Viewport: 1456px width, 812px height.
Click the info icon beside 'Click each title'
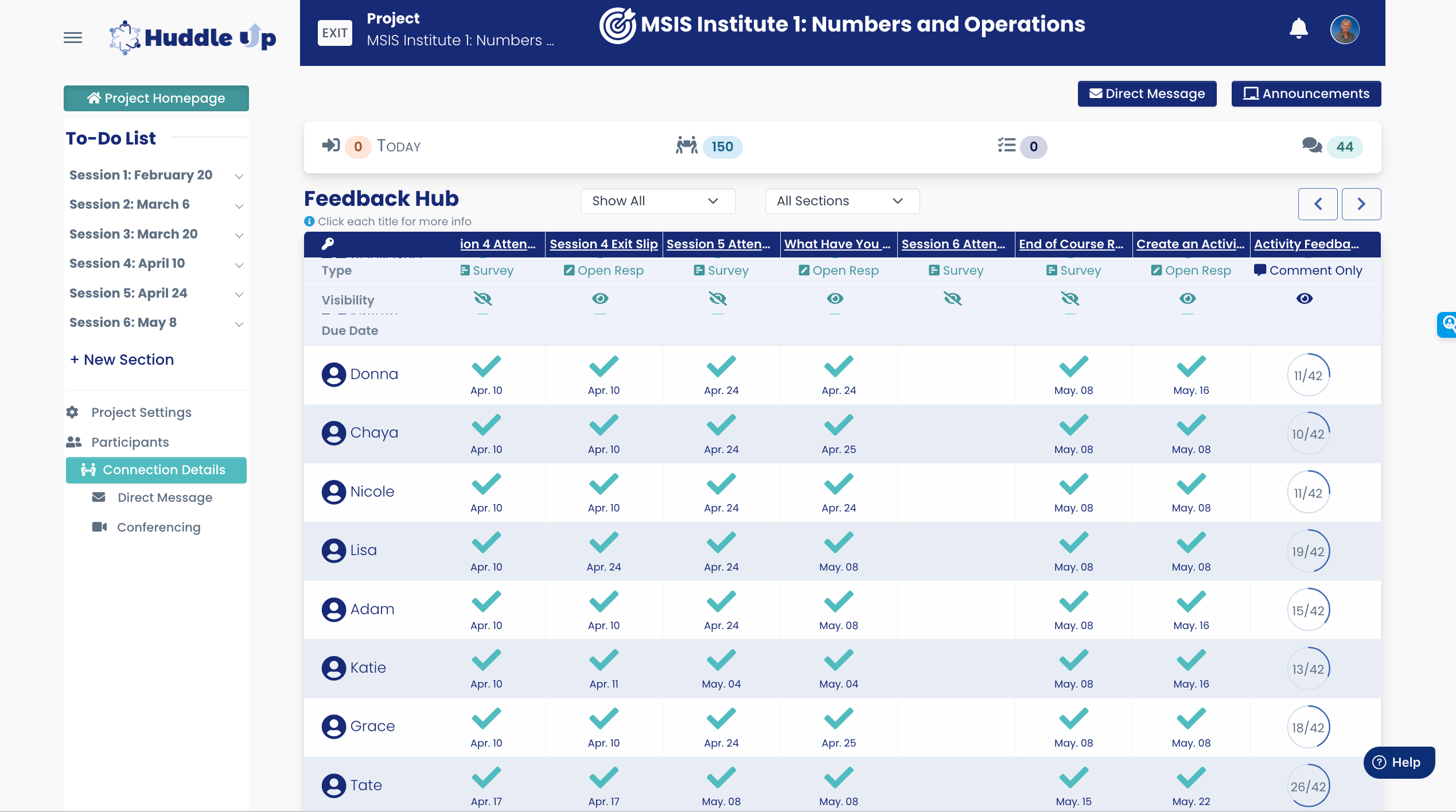coord(309,221)
